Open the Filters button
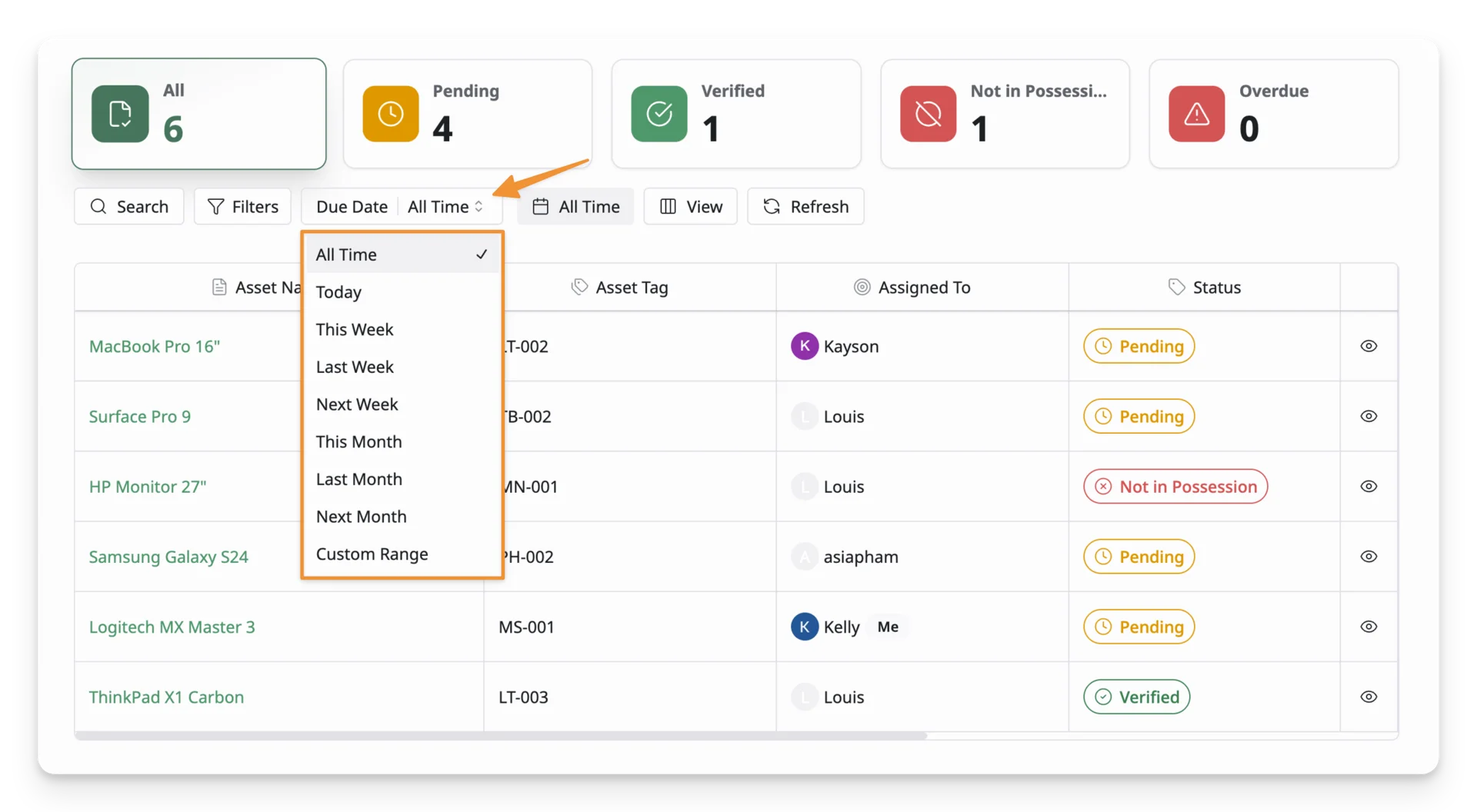 (x=242, y=206)
